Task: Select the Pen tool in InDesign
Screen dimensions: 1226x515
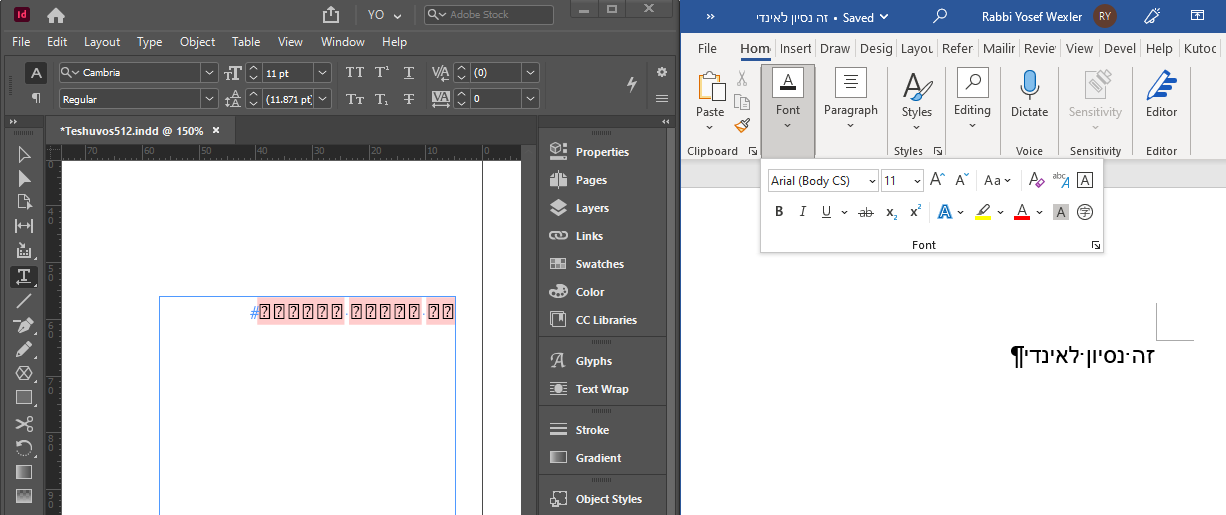Action: 24,325
